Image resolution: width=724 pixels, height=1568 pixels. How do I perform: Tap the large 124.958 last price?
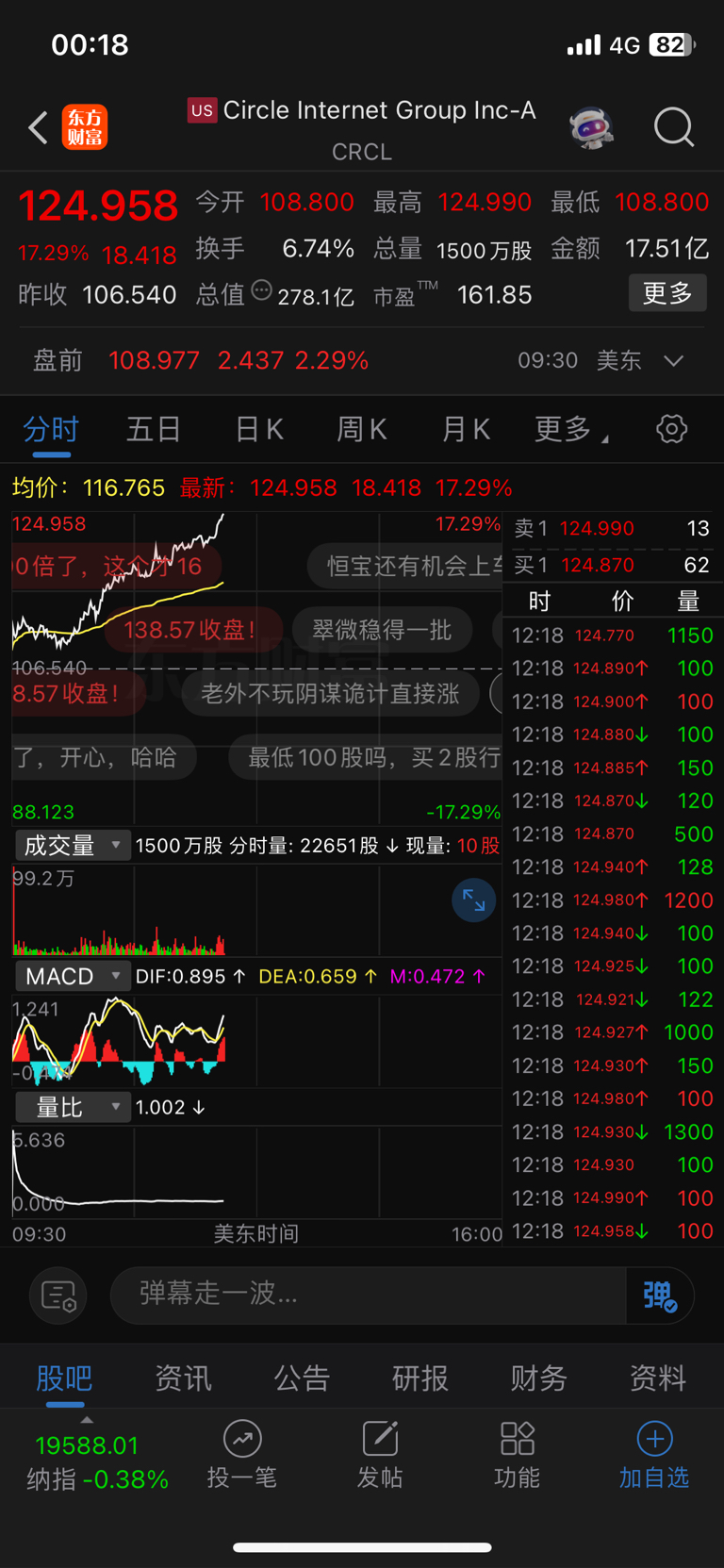(98, 206)
